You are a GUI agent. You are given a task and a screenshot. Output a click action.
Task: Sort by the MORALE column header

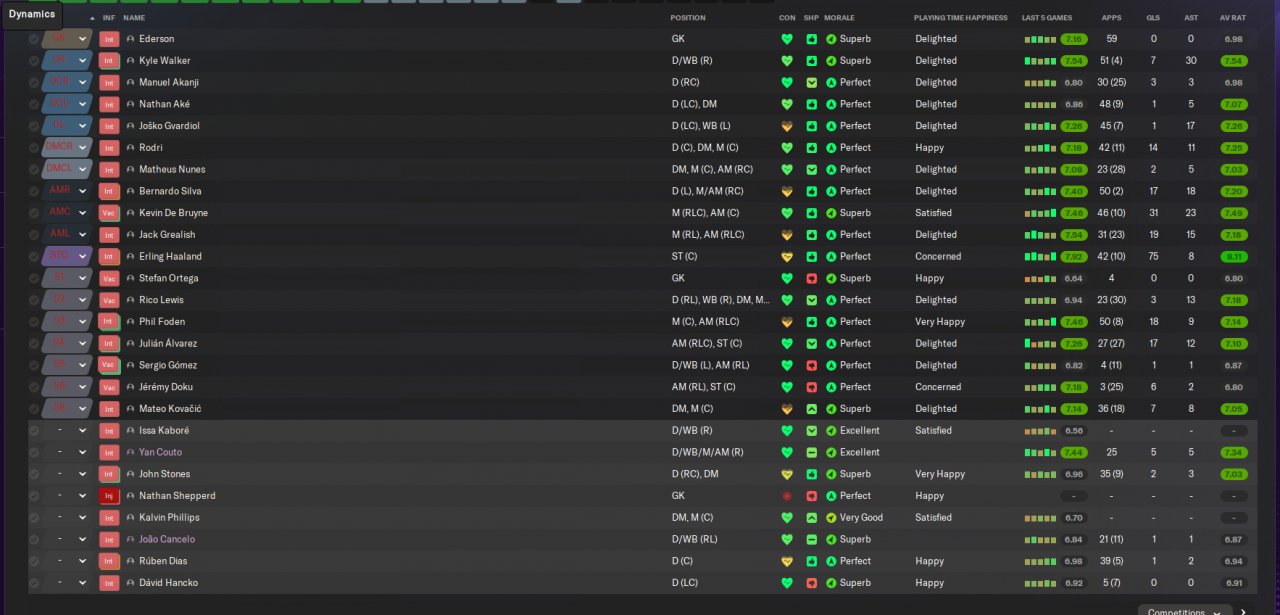(839, 18)
